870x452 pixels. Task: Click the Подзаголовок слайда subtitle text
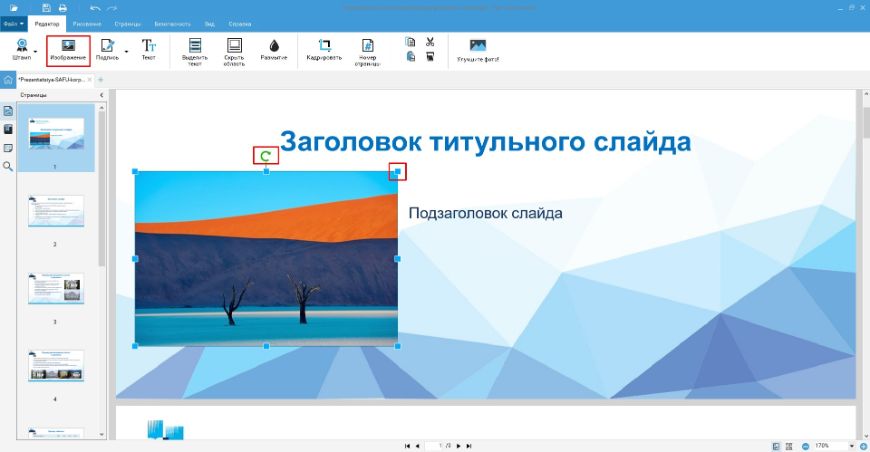point(485,214)
